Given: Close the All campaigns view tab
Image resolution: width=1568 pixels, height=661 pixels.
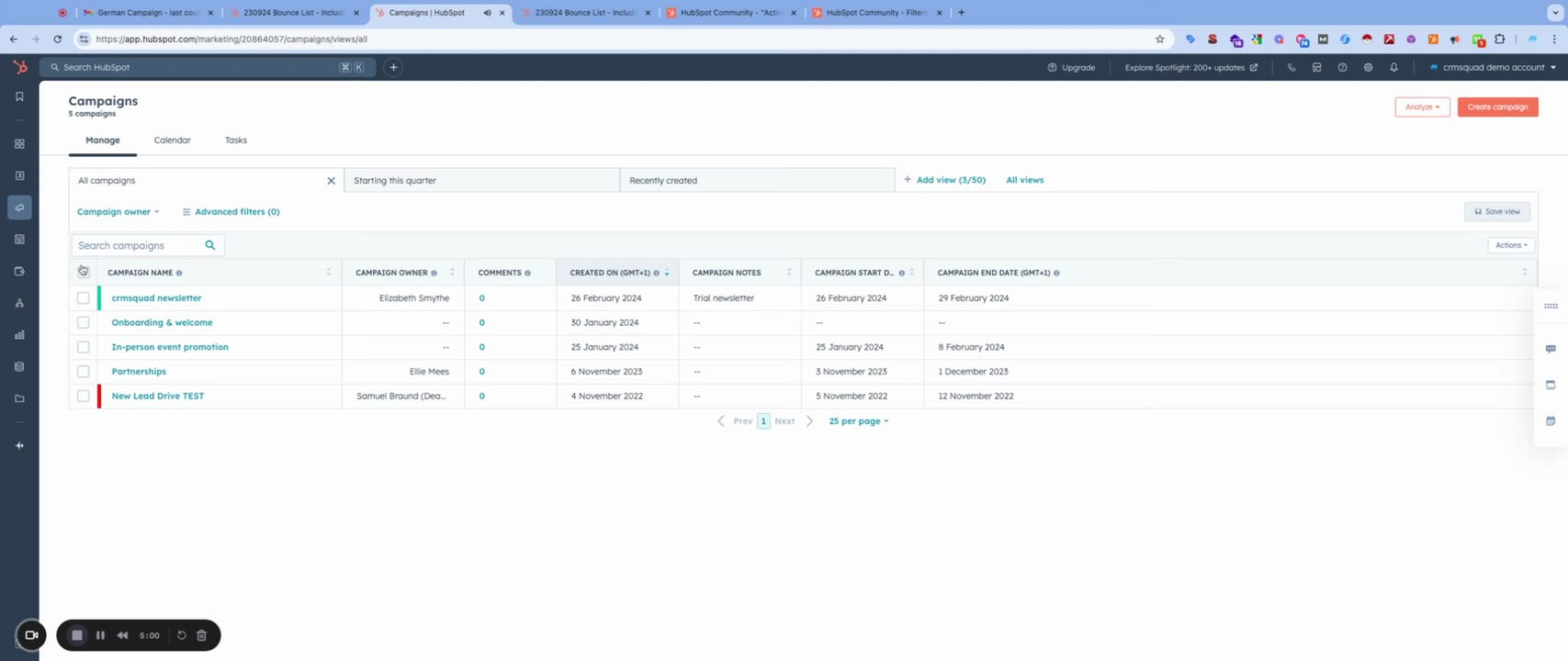Looking at the screenshot, I should tap(332, 181).
